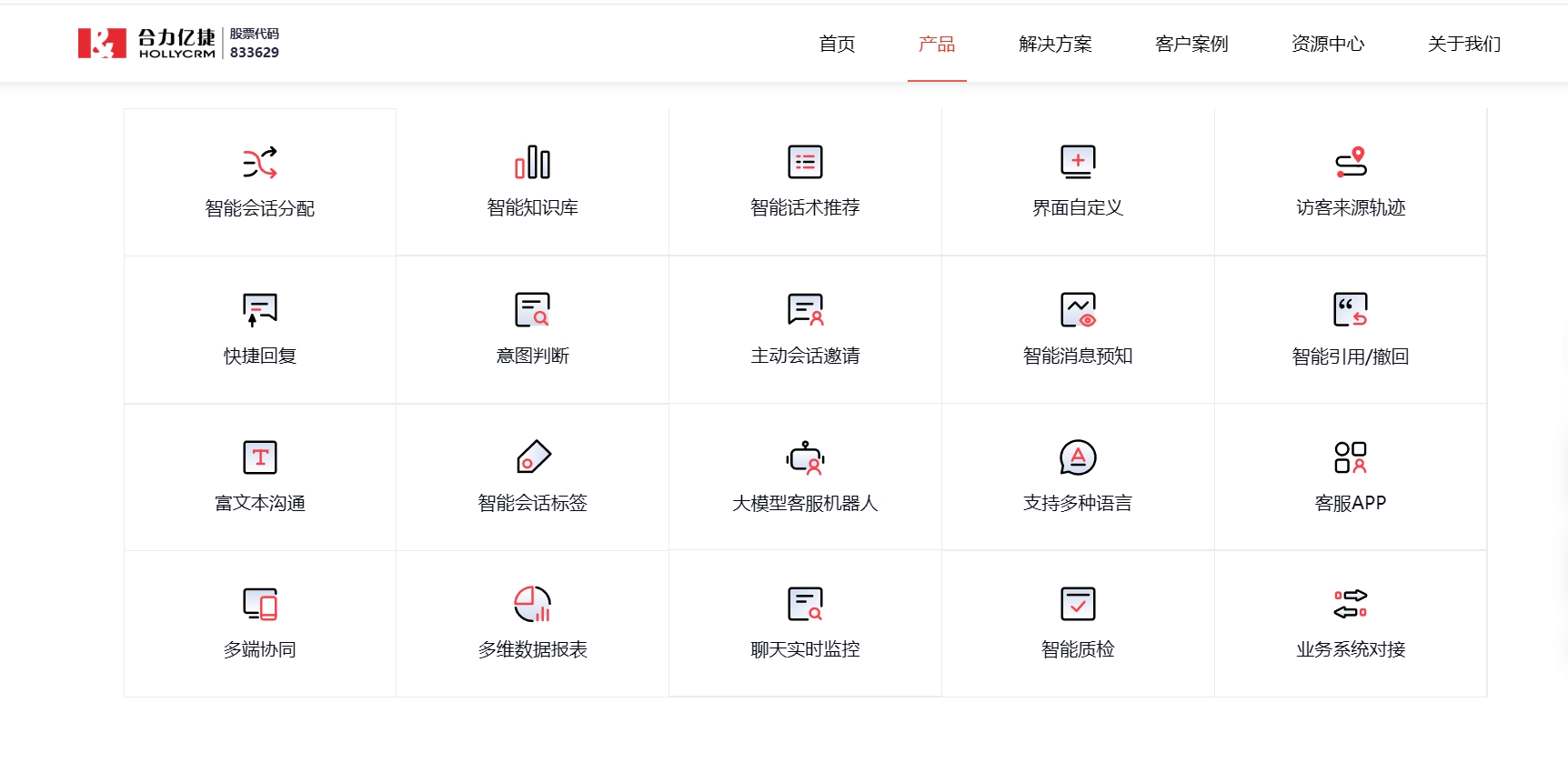
Task: Click the 多端协同 devices icon
Action: 260,604
